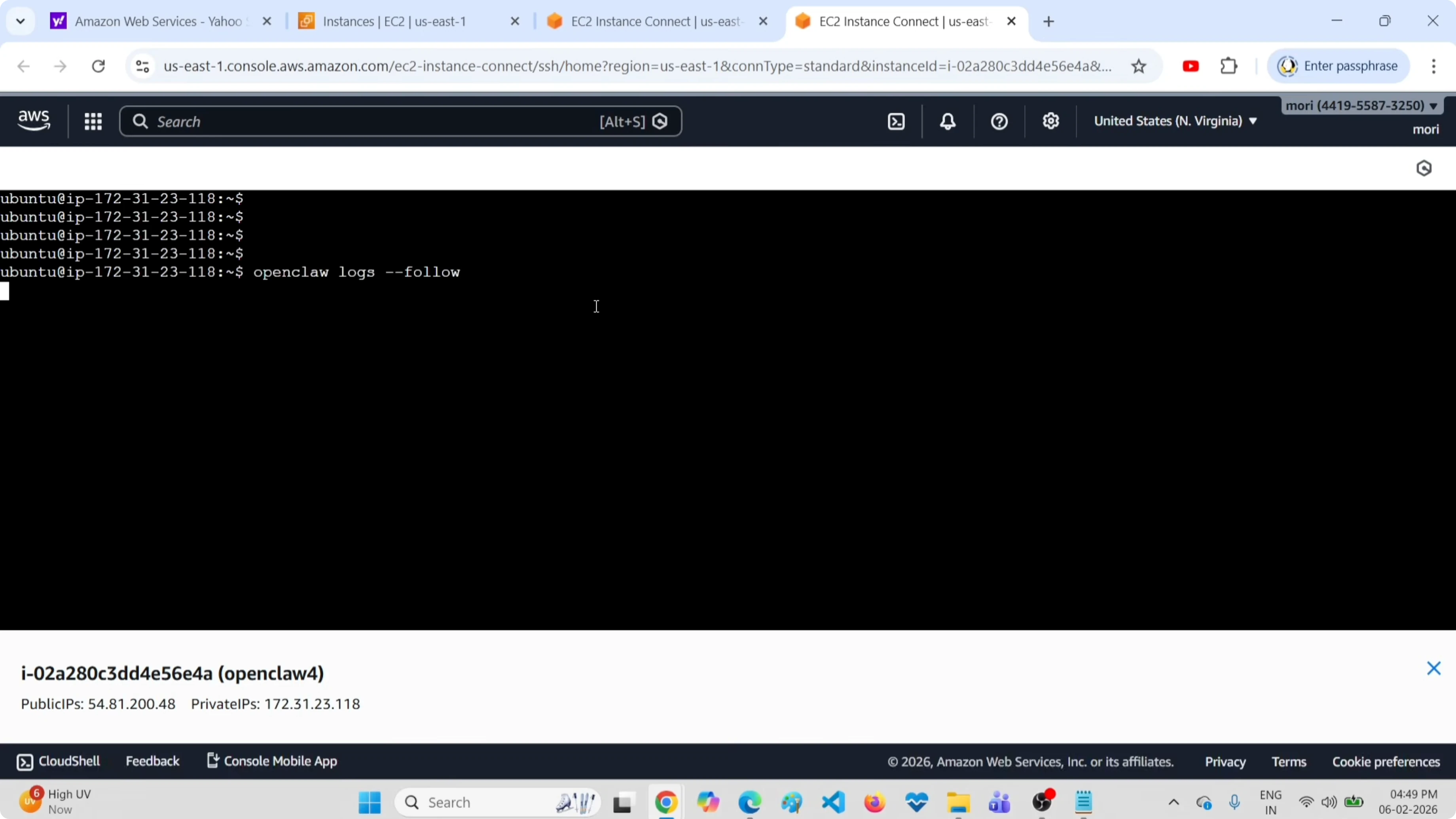
Task: Click the Feedback link in the footer
Action: pyautogui.click(x=152, y=761)
